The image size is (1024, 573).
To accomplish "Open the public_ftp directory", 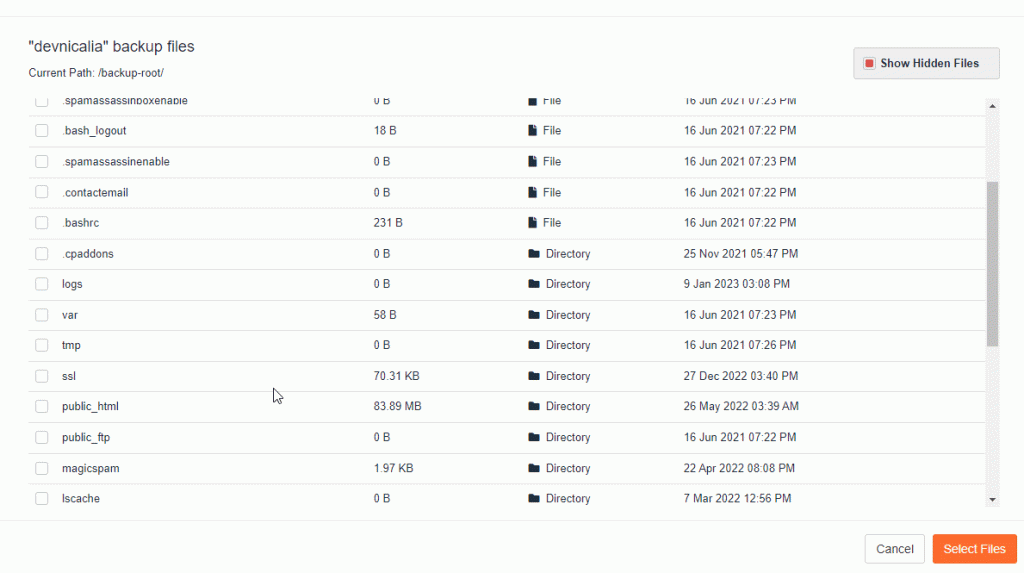I will [x=88, y=437].
